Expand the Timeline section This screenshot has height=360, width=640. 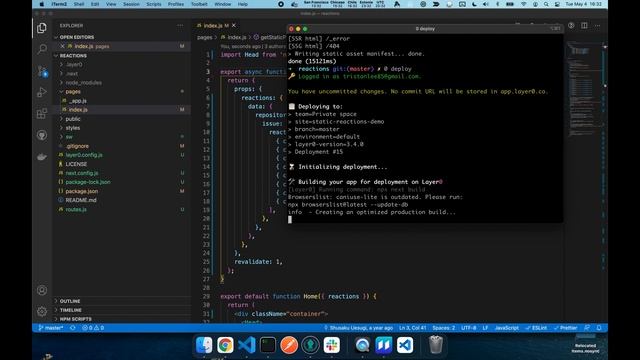coord(71,310)
